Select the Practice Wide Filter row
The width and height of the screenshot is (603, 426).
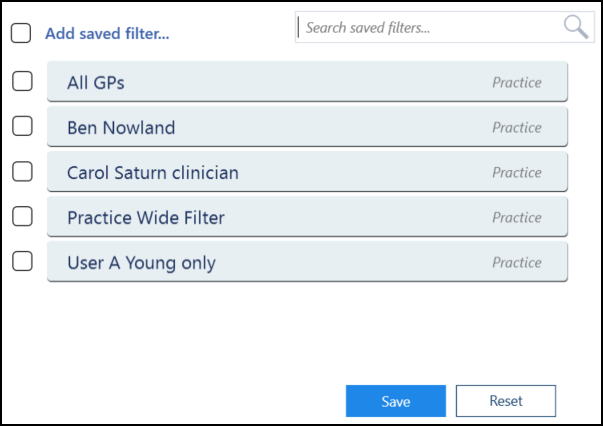307,216
